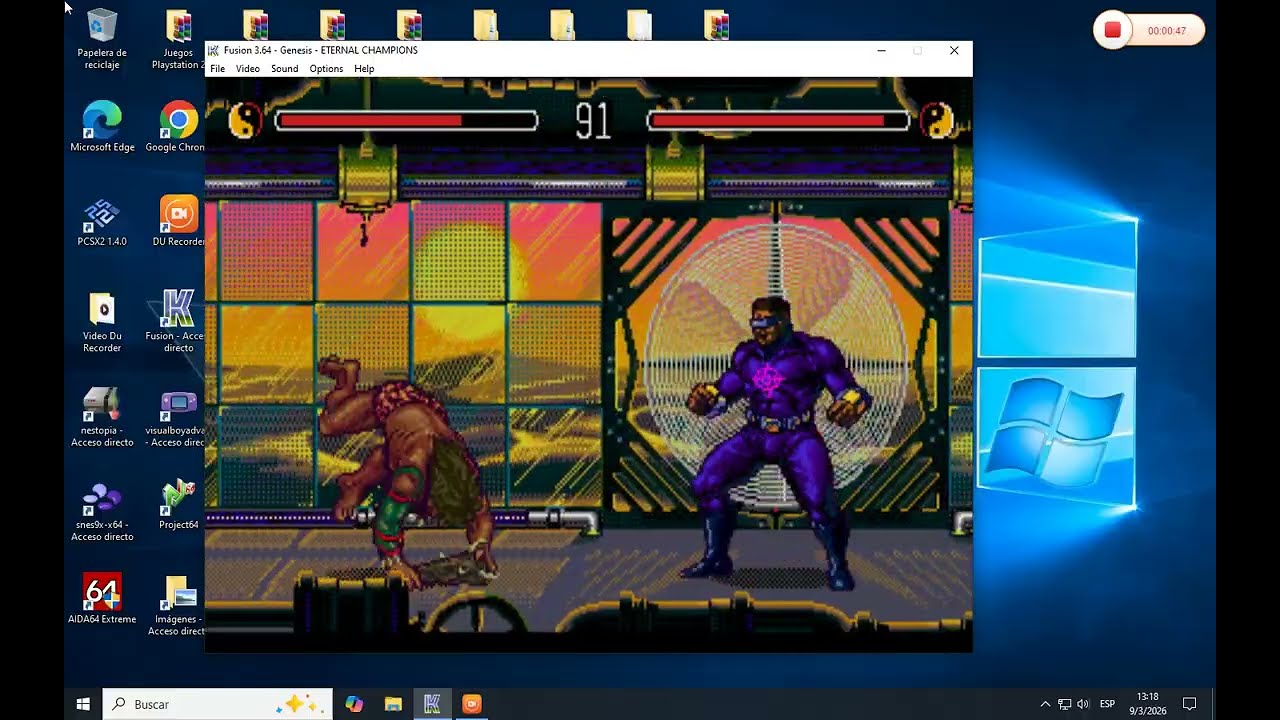This screenshot has width=1280, height=720.
Task: Click the right yin-yang emblem in game
Action: (937, 121)
